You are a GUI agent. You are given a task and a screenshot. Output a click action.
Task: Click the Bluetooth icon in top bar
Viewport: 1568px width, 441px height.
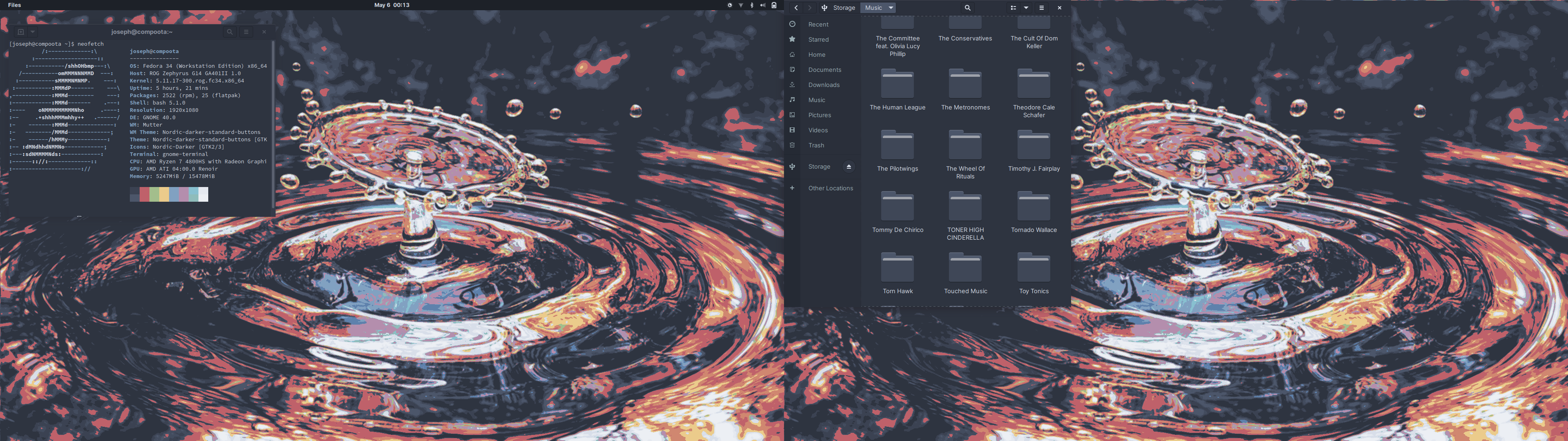pos(752,5)
